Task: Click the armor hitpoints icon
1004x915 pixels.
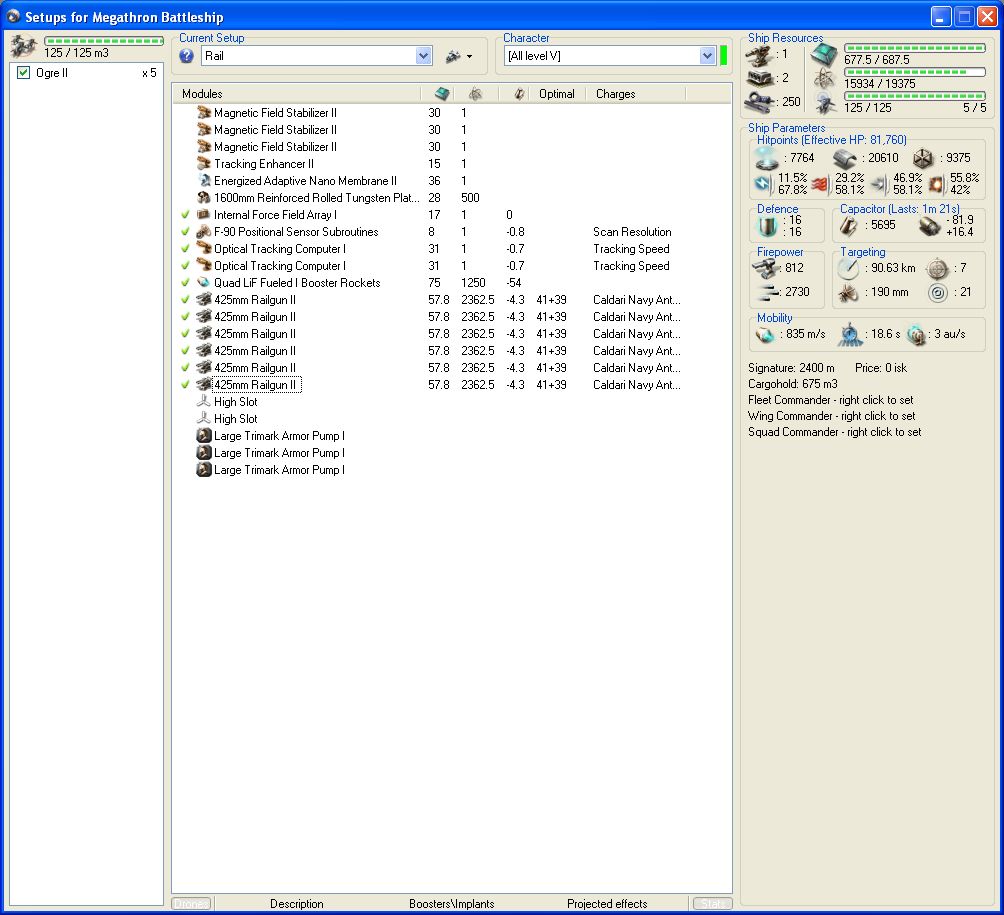Action: (845, 158)
